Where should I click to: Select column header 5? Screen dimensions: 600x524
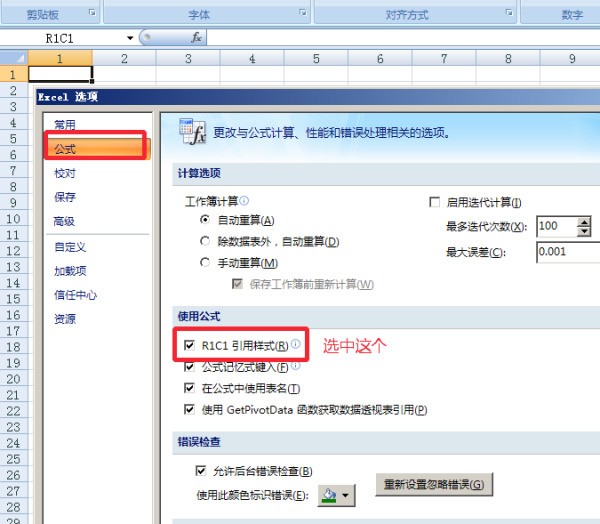tap(316, 58)
